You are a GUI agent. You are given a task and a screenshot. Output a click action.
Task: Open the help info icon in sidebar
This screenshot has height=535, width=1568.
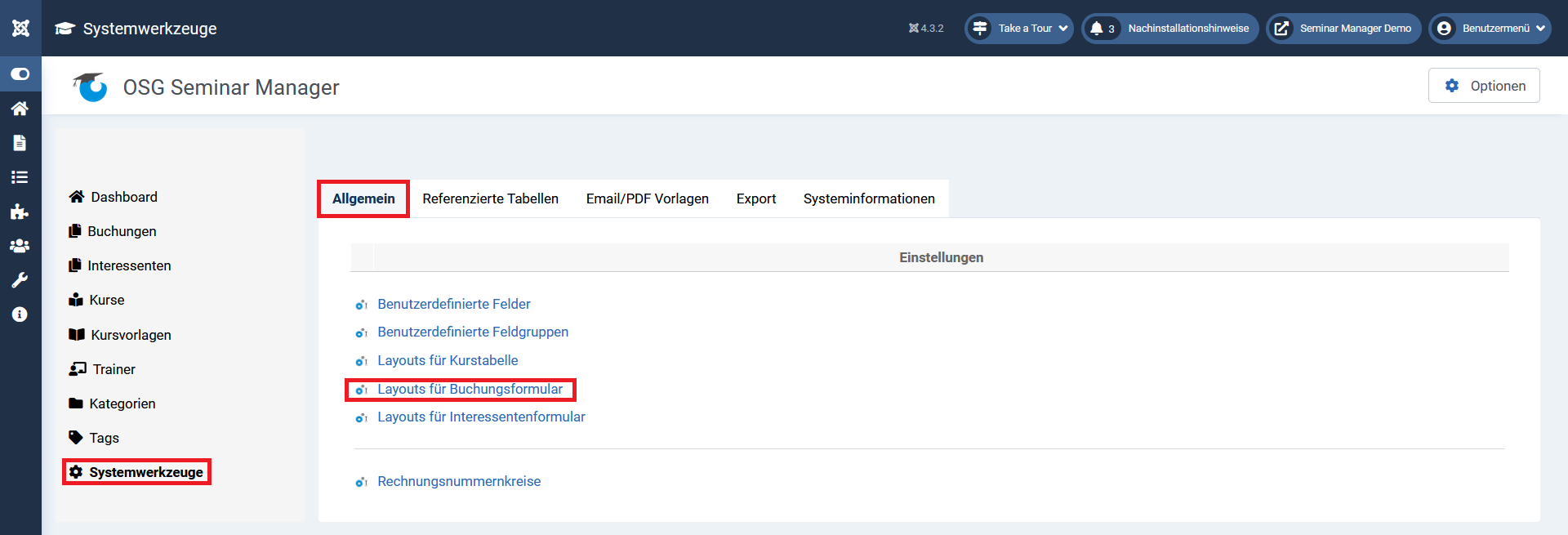pos(20,314)
